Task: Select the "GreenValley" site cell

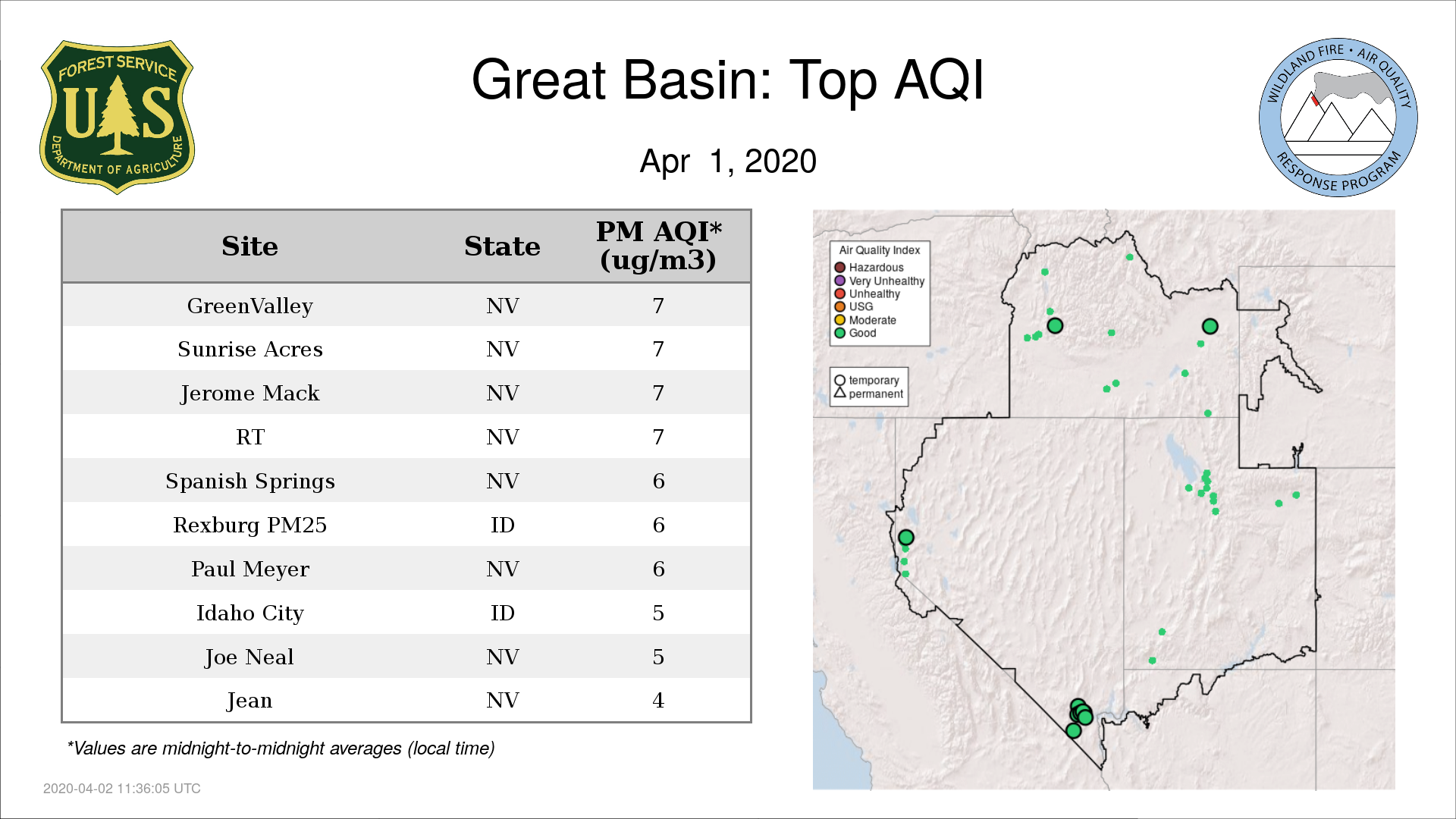Action: (249, 306)
